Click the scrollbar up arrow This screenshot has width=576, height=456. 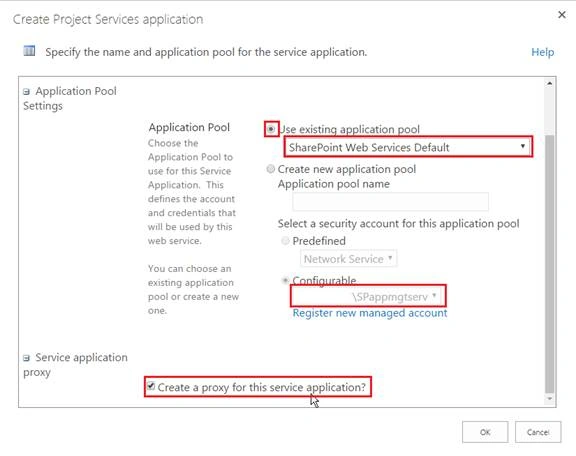pyautogui.click(x=549, y=83)
